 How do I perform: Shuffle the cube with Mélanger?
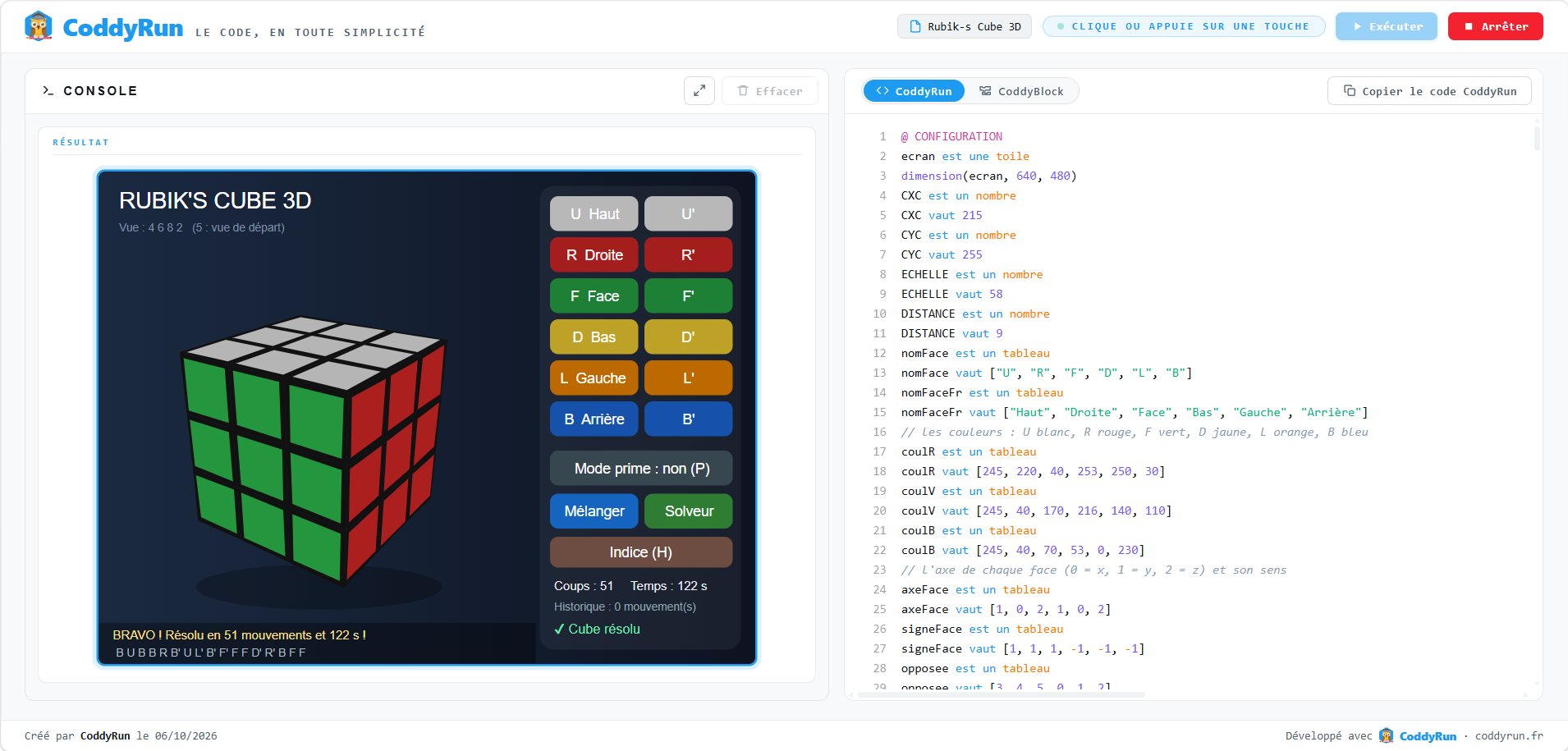tap(594, 511)
